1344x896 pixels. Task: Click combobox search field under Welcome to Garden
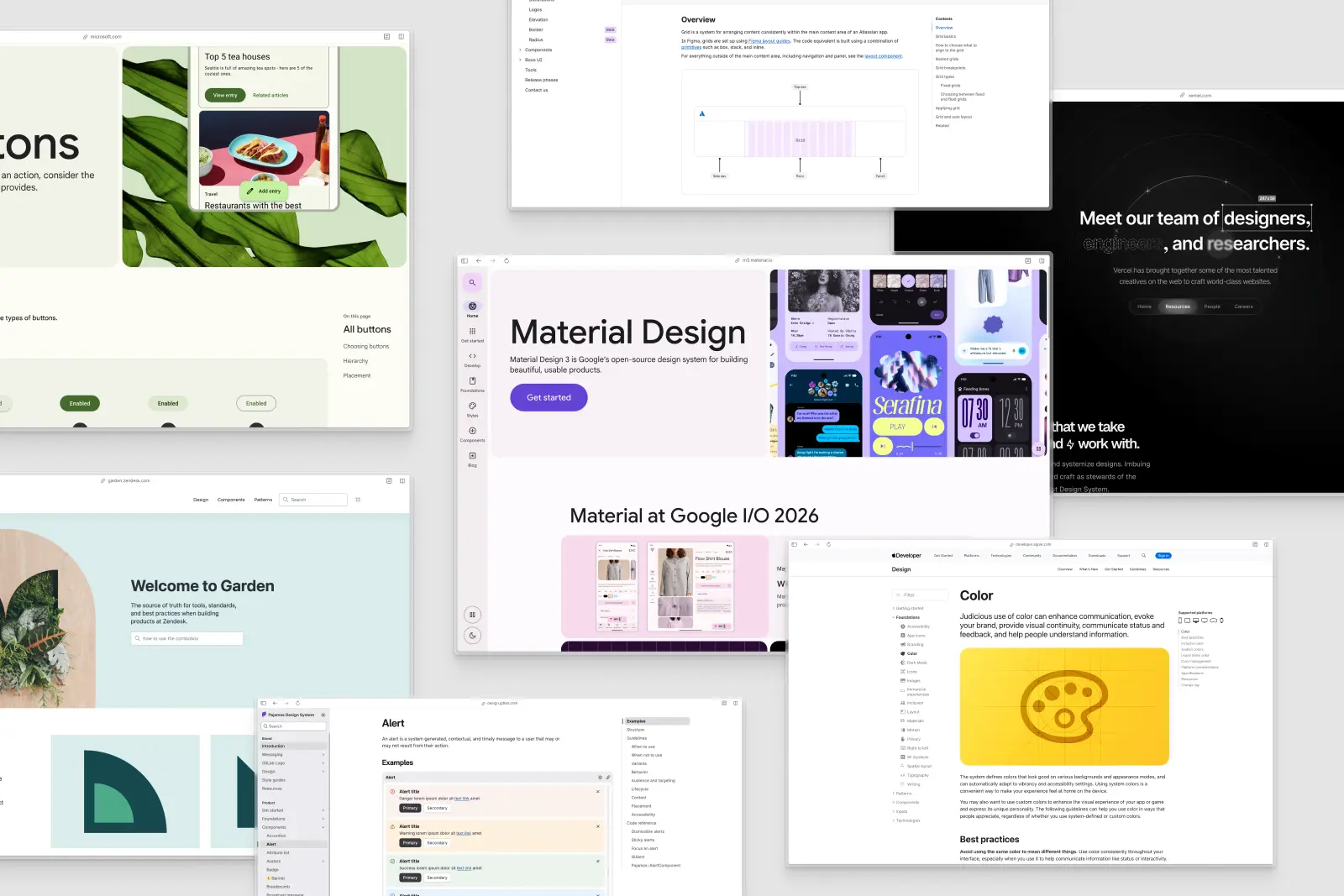pos(187,638)
